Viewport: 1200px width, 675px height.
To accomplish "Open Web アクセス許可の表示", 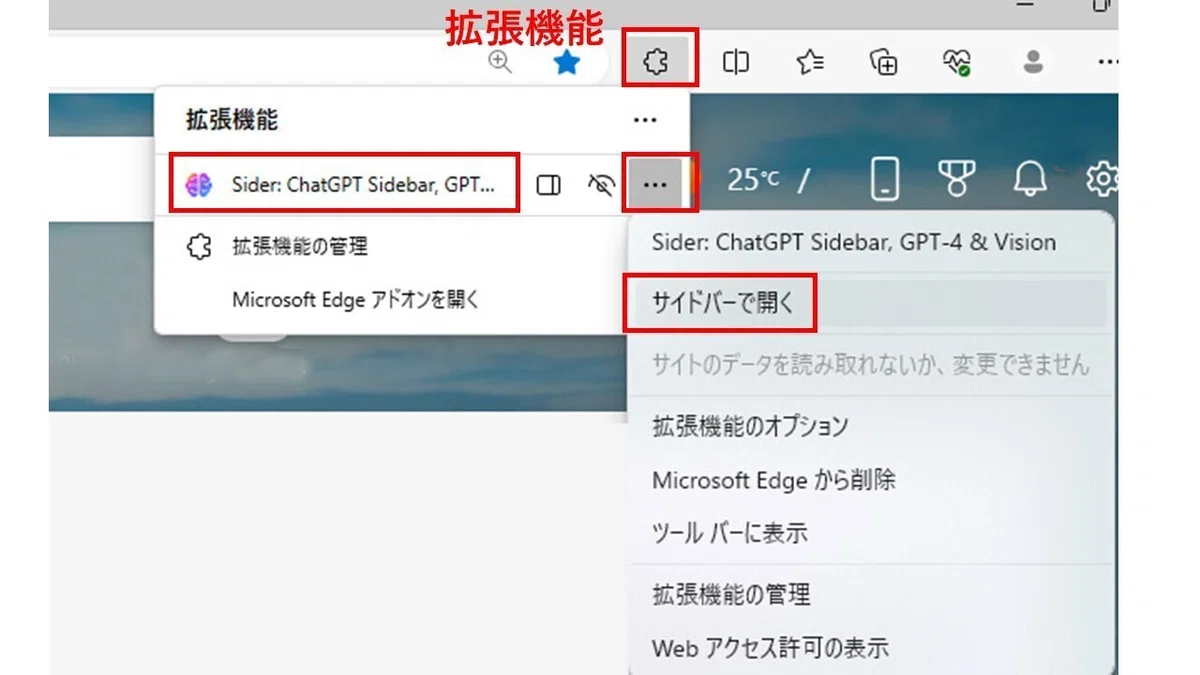I will [x=770, y=648].
